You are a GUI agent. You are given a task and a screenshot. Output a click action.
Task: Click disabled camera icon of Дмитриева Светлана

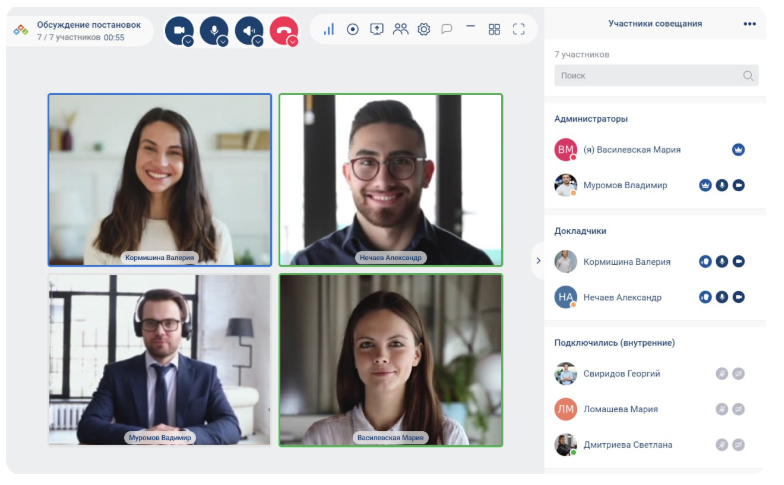[738, 445]
